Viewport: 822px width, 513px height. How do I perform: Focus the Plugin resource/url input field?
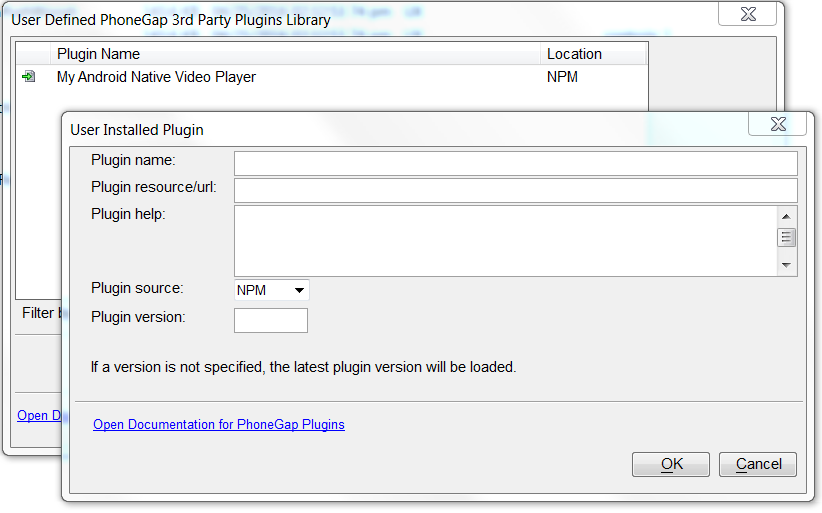tap(516, 190)
